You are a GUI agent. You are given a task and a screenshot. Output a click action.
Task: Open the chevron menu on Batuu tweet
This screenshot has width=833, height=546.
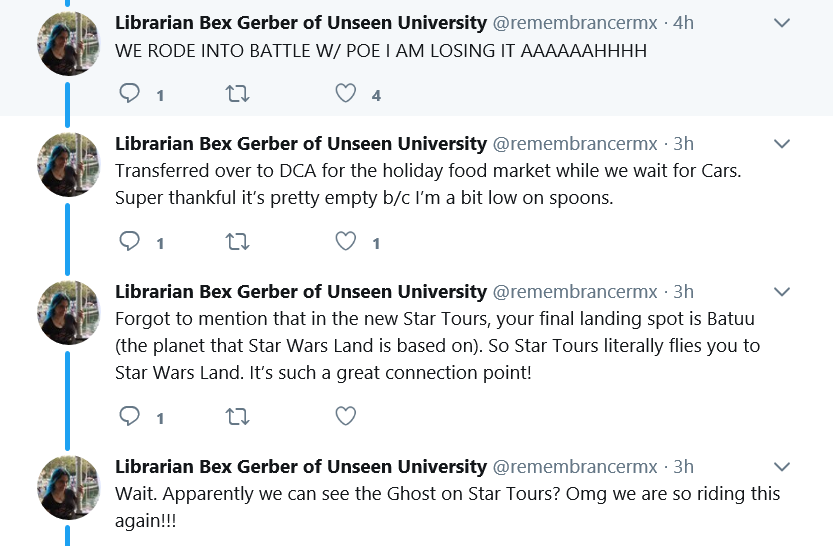coord(782,292)
